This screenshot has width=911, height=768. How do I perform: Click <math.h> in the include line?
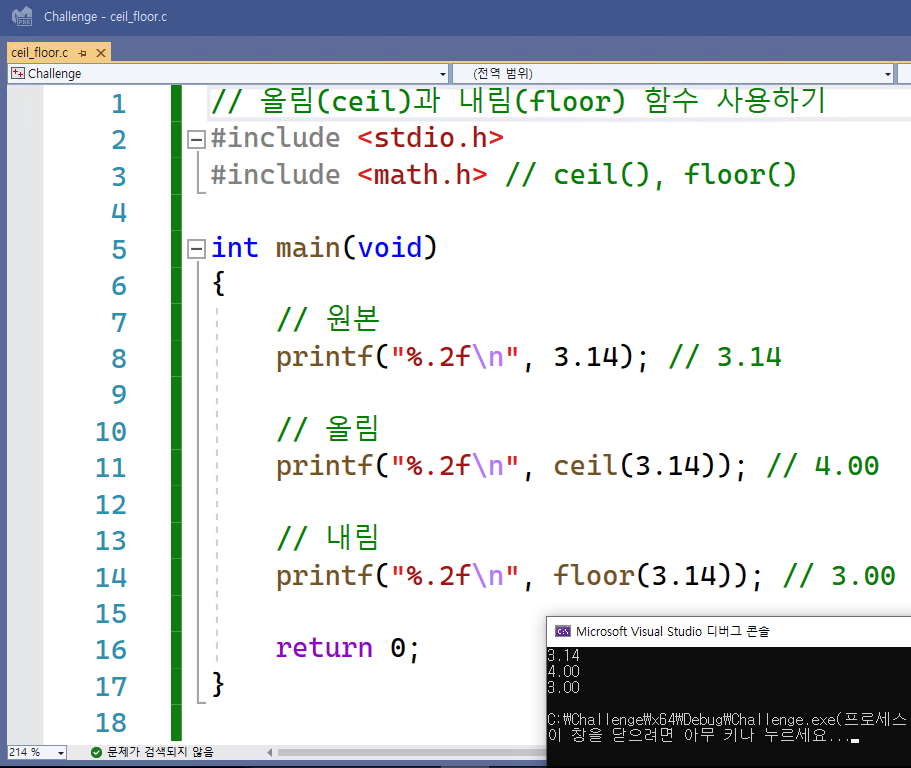point(422,175)
